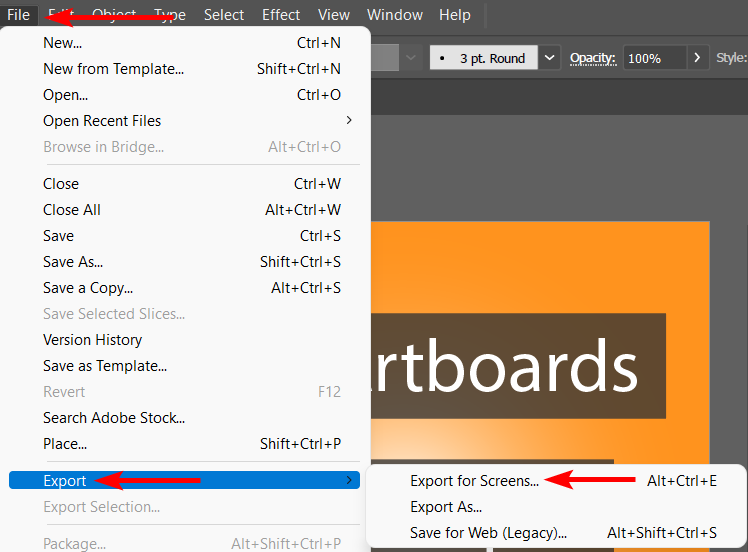The image size is (748, 552).
Task: Open the Help menu
Action: click(455, 15)
